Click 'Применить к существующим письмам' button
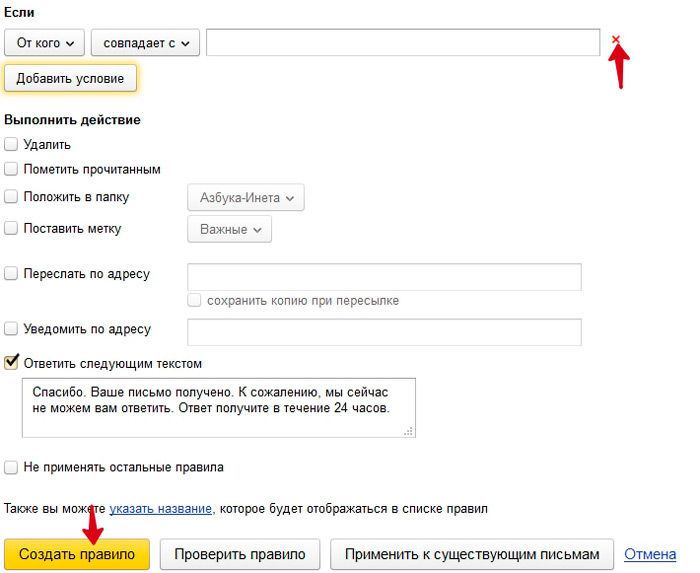Image resolution: width=700 pixels, height=573 pixels. (472, 554)
